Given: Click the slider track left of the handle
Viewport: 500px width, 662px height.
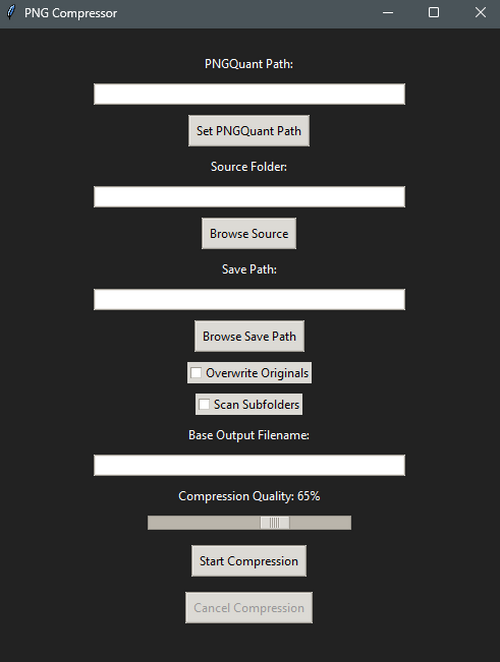Looking at the screenshot, I should pos(204,523).
